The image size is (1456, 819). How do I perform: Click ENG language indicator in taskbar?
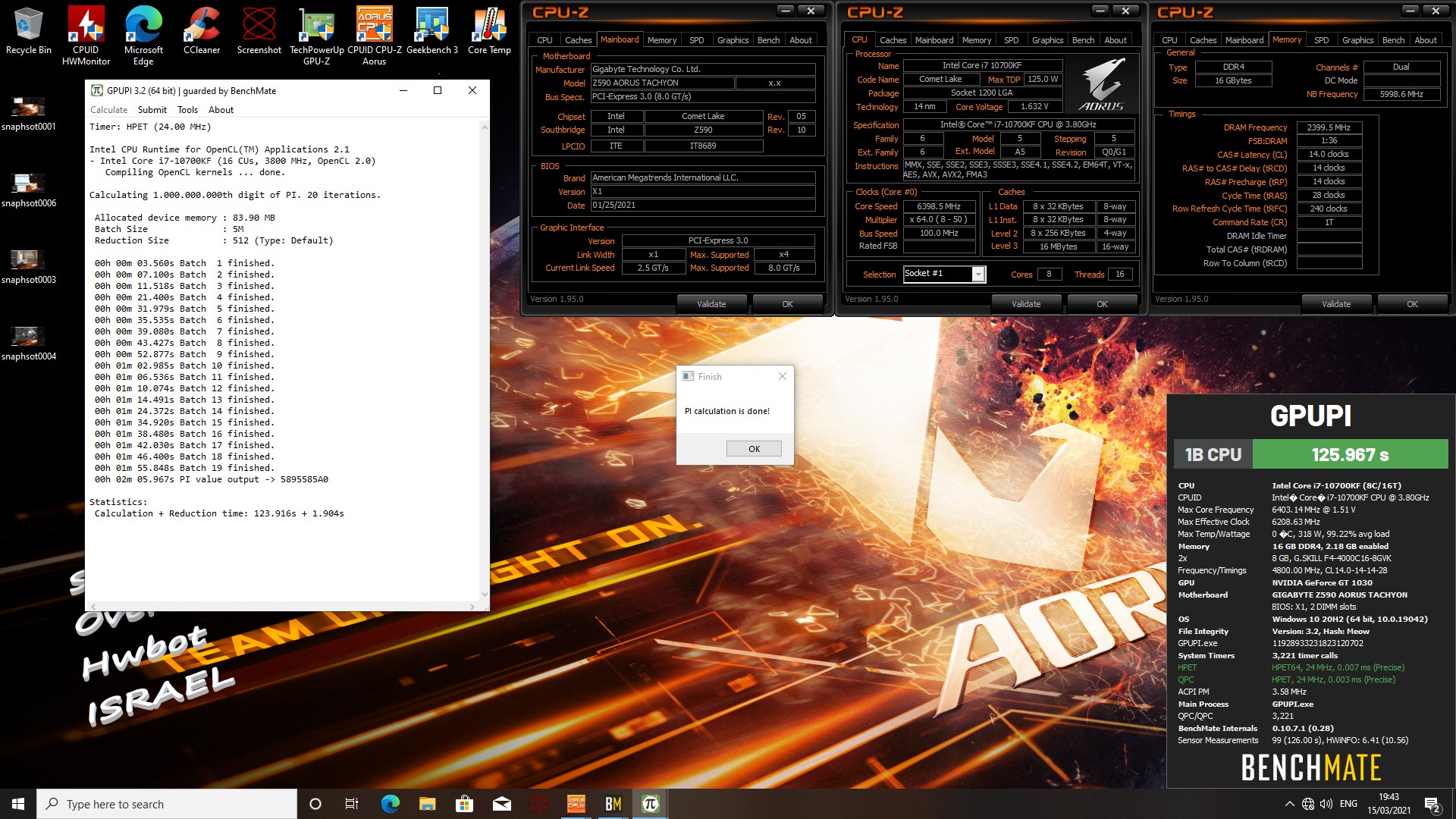[x=1348, y=804]
